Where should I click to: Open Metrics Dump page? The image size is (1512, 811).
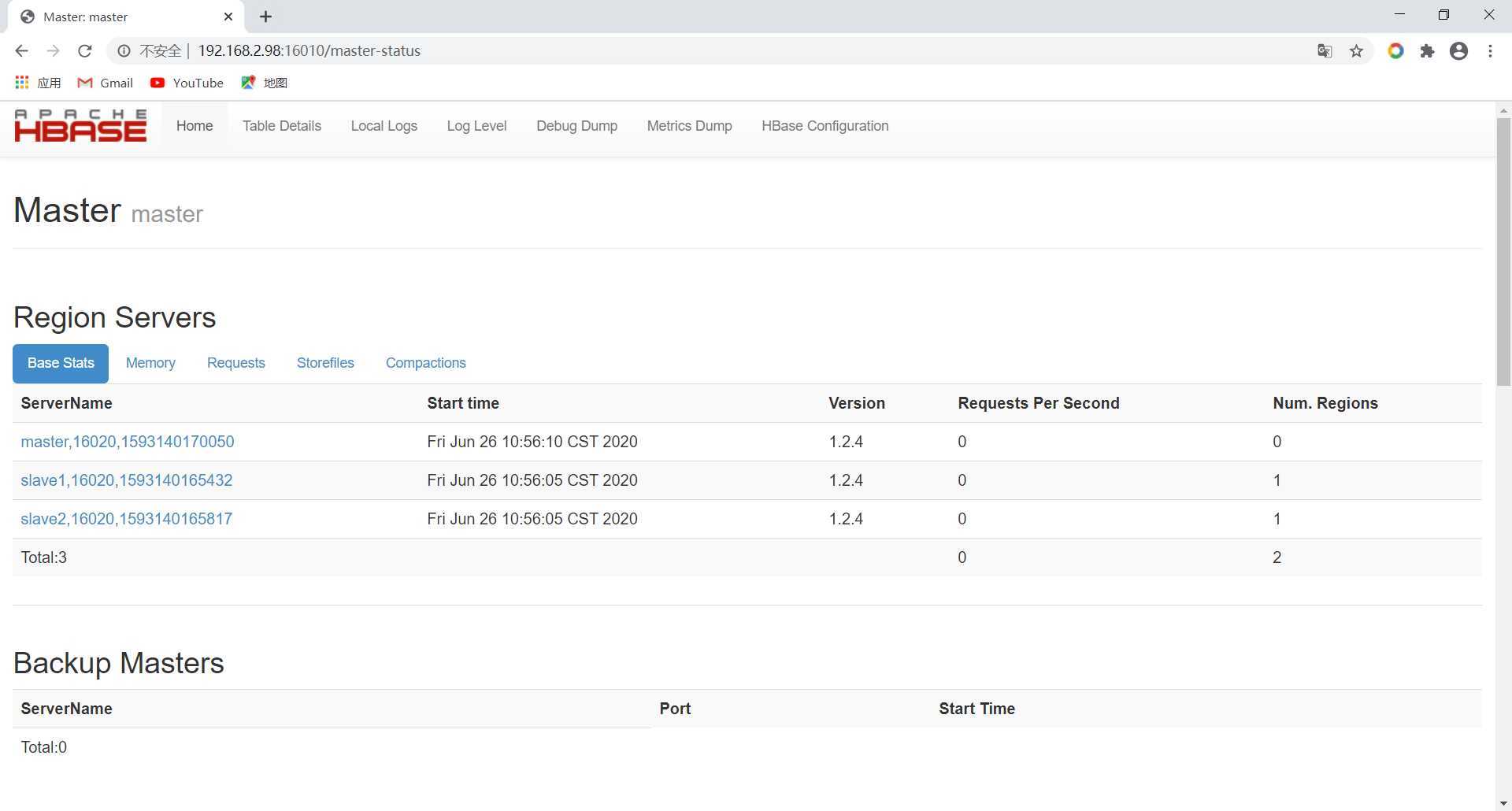point(690,126)
